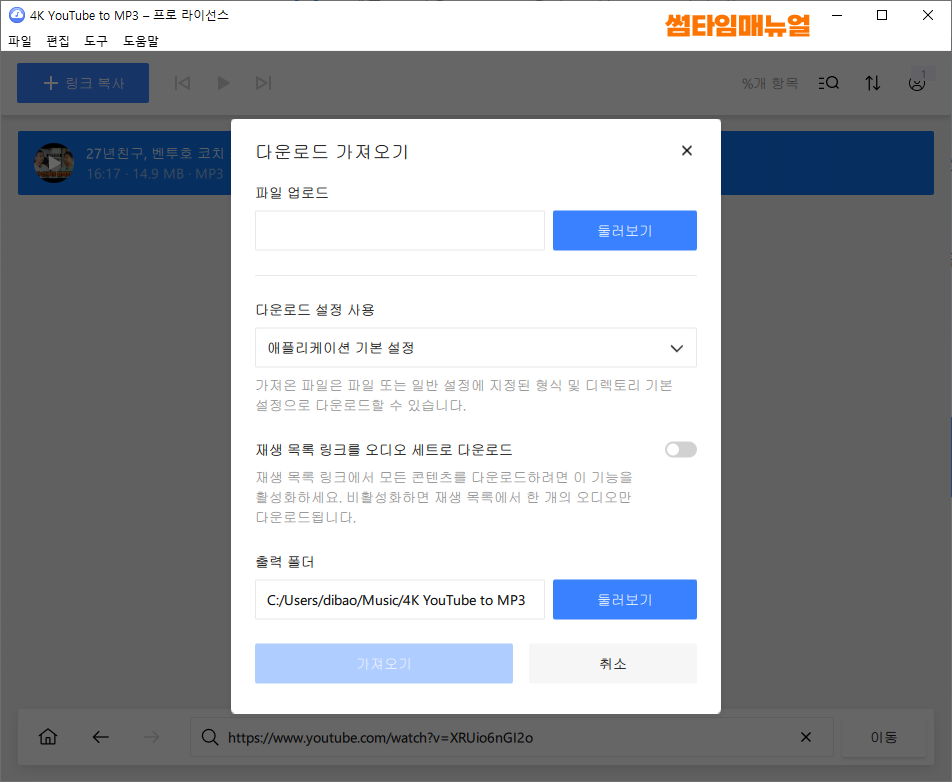This screenshot has width=952, height=782.
Task: Toggle 재생 목록 링크를 오디오 세트로 다운로드 switch
Action: (x=681, y=449)
